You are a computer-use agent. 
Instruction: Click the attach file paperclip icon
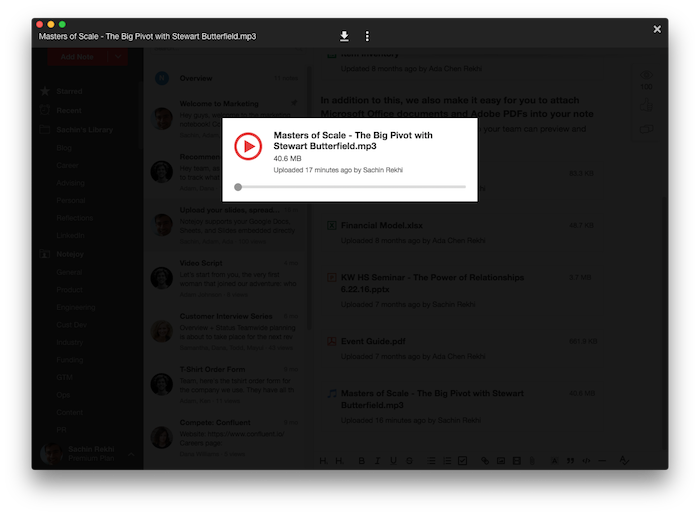click(x=532, y=461)
